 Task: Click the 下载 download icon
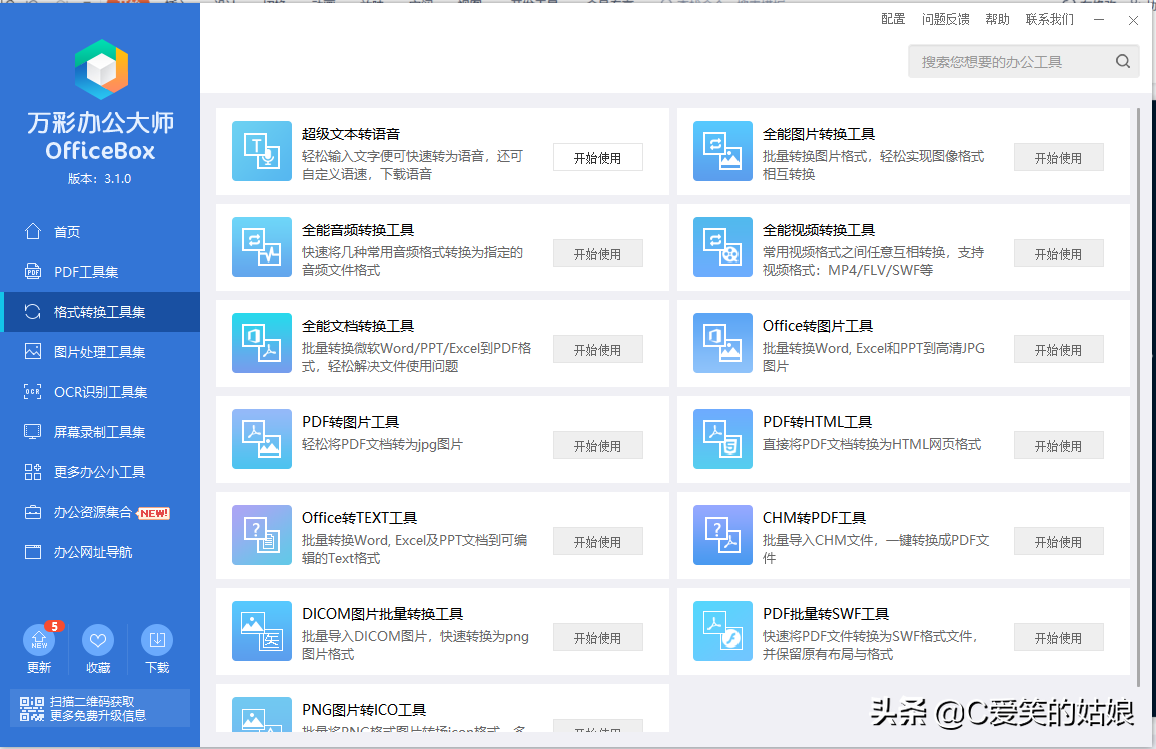point(157,640)
